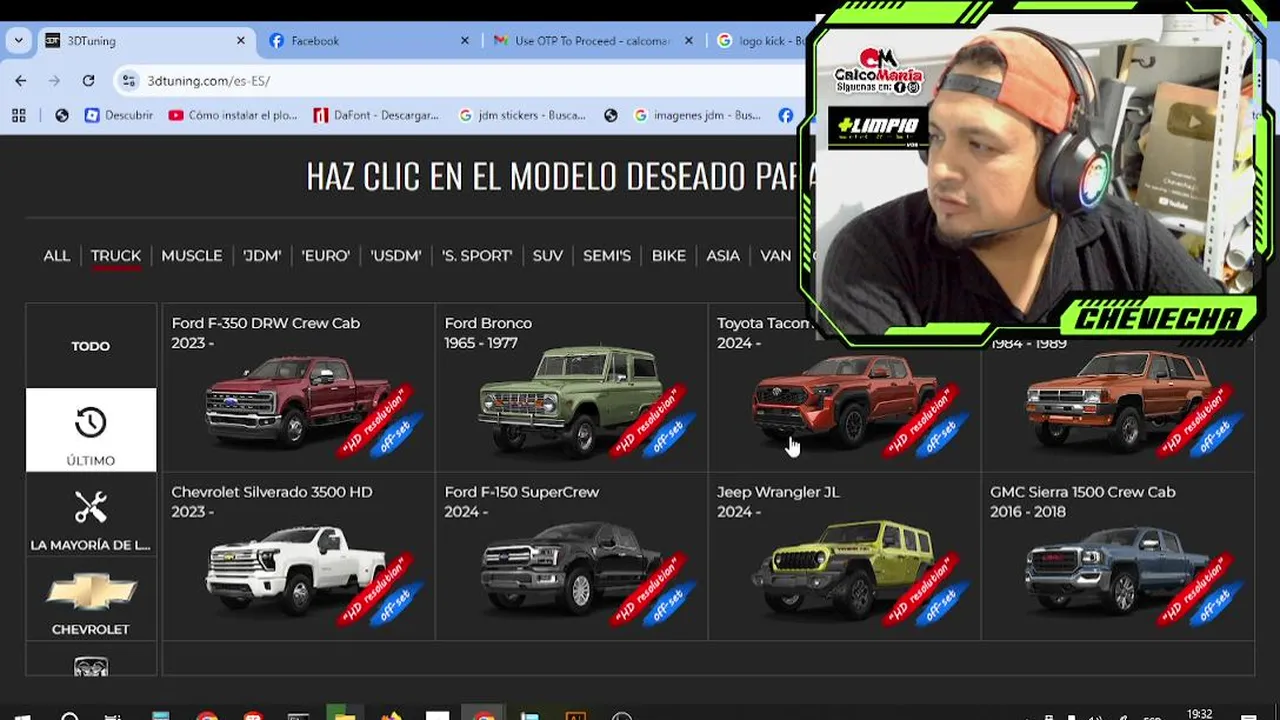Screen dimensions: 1280x720
Task: Open the Ford F-350 DRW Crew Cab car
Action: point(298,387)
